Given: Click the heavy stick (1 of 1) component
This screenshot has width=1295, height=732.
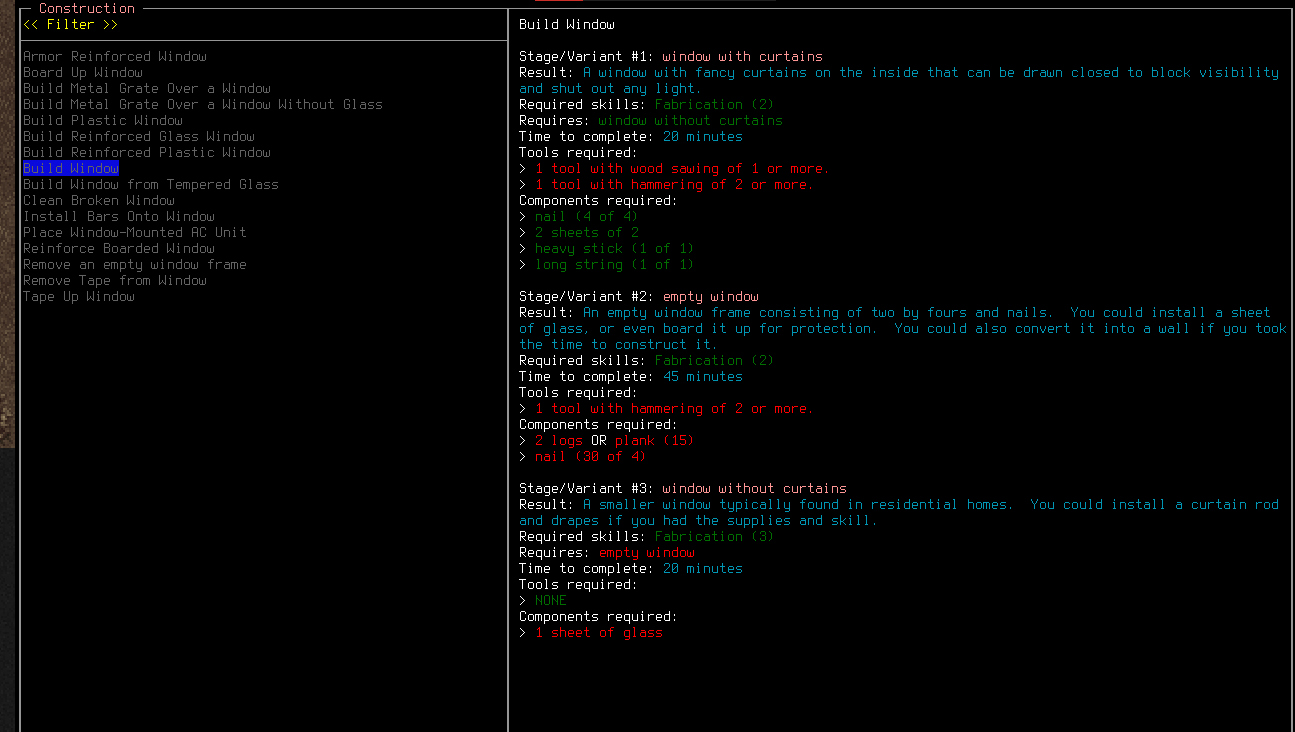Looking at the screenshot, I should click(x=615, y=248).
